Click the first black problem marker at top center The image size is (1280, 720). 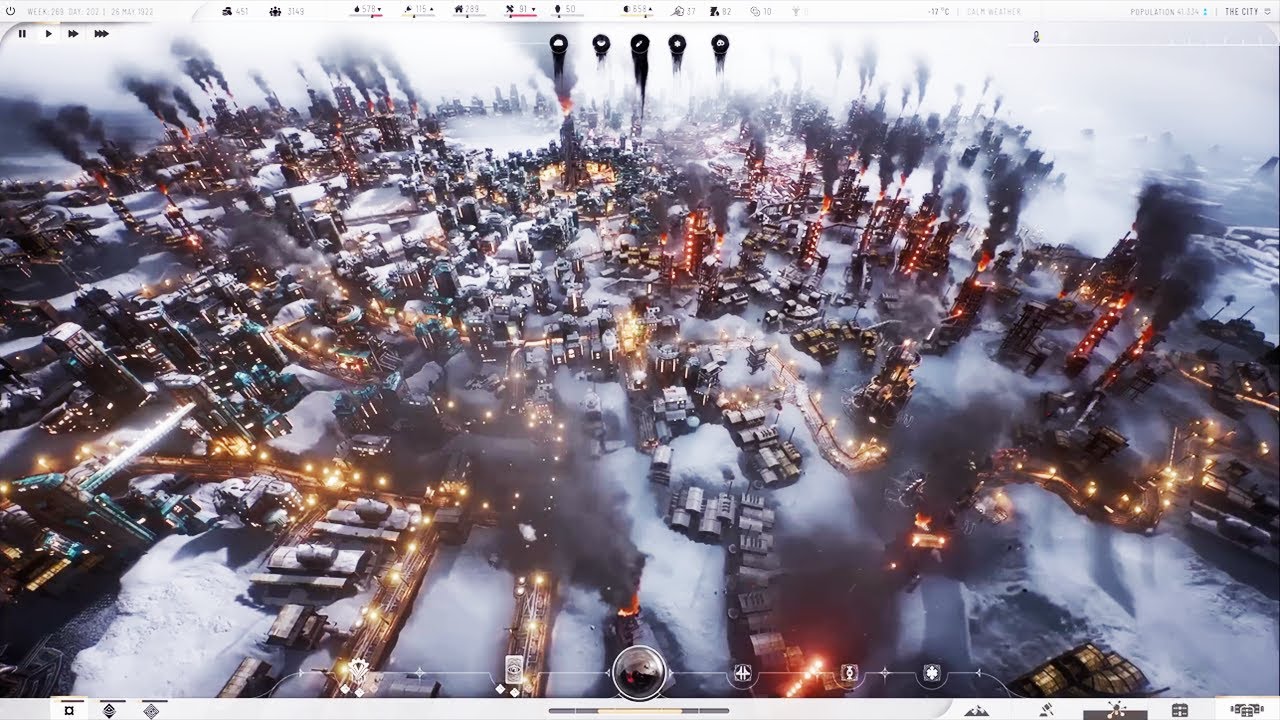click(558, 45)
